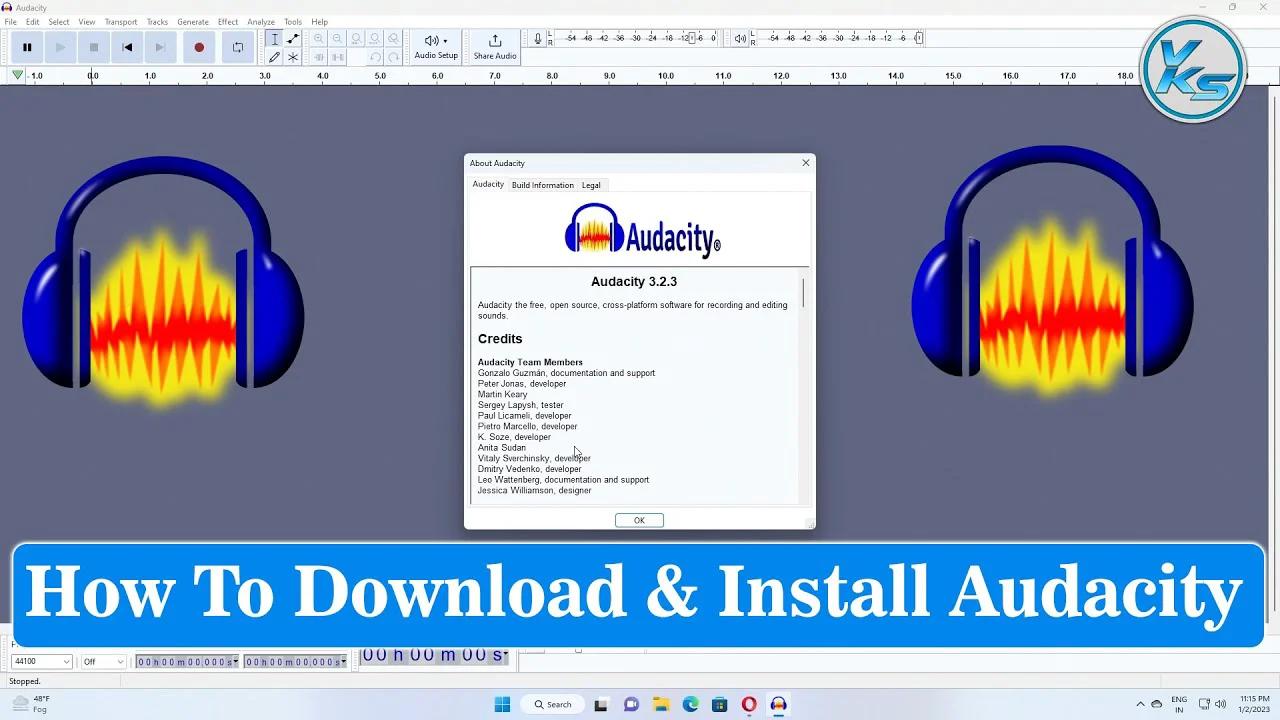Click OK in the About Audacity dialog
This screenshot has width=1280, height=720.
coord(638,520)
